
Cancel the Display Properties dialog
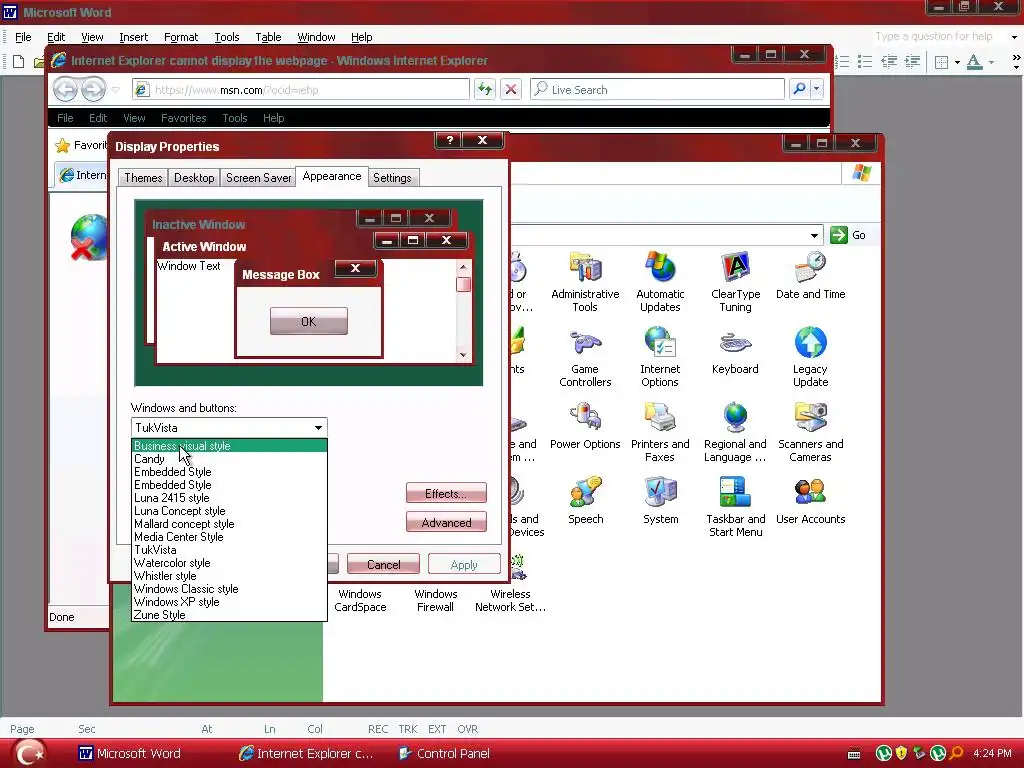coord(383,564)
